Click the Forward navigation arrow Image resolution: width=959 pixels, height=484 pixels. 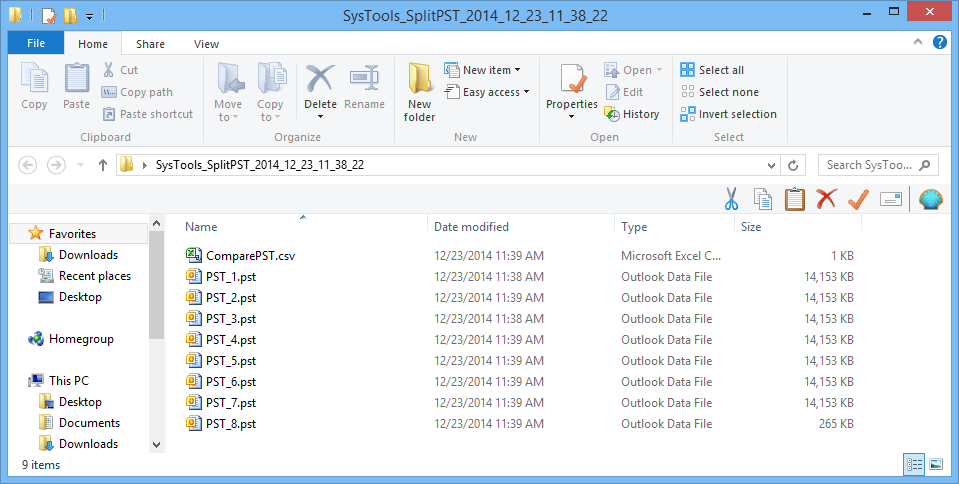click(x=56, y=165)
